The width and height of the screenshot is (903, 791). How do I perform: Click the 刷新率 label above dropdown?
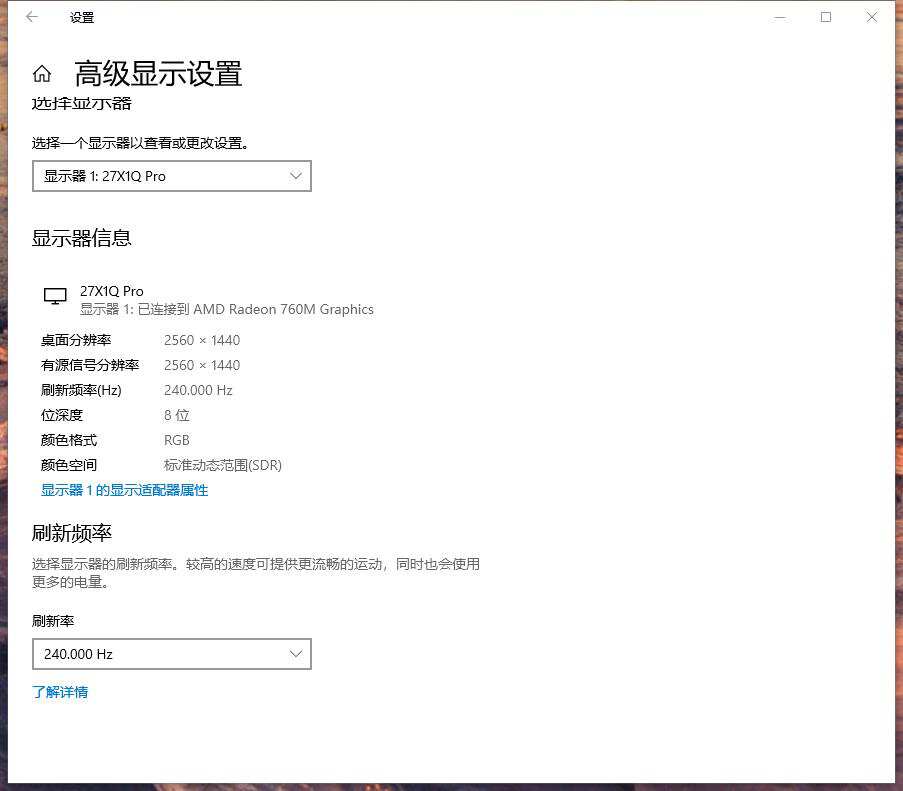pyautogui.click(x=53, y=621)
